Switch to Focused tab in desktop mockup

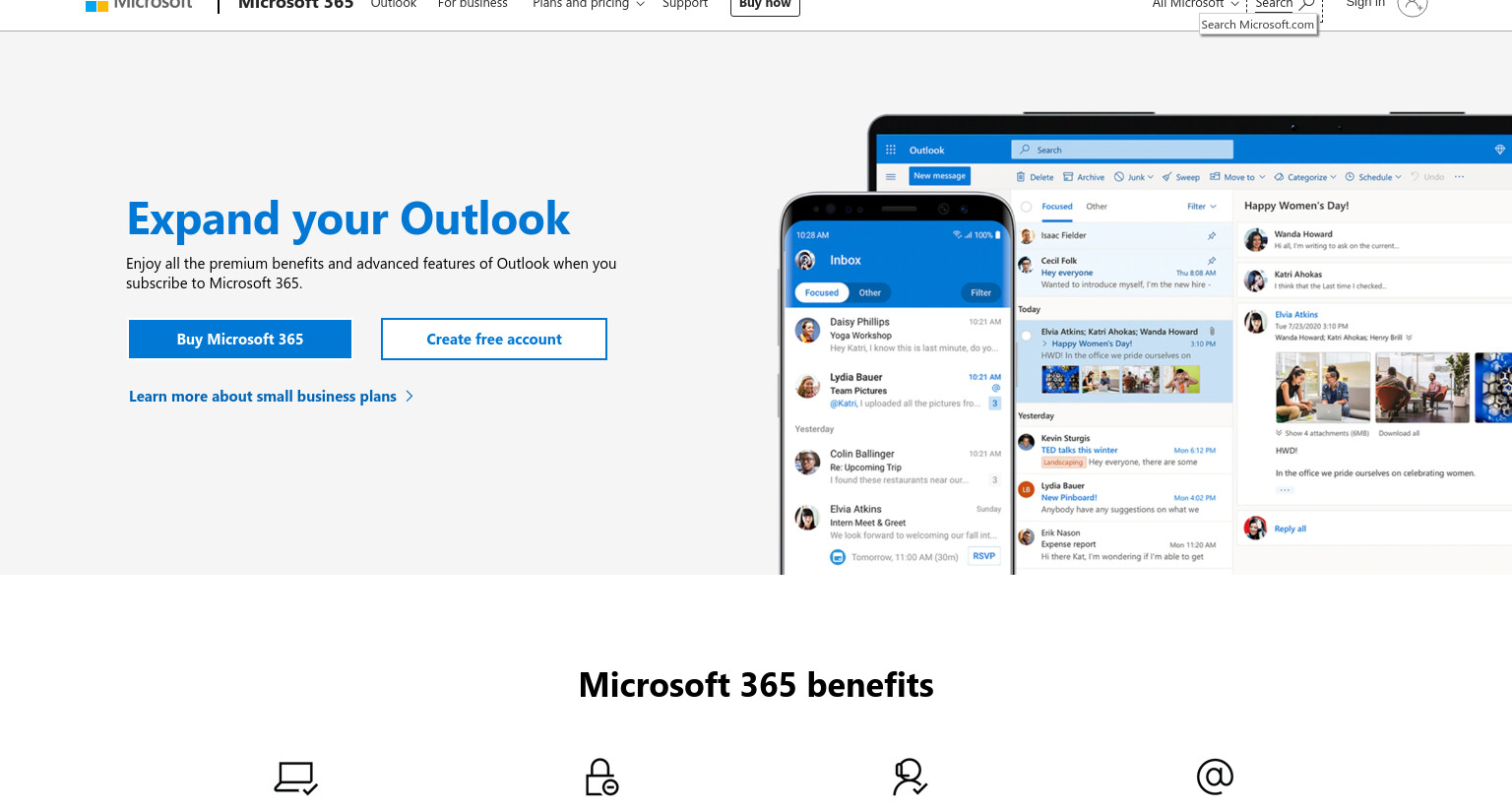1057,207
